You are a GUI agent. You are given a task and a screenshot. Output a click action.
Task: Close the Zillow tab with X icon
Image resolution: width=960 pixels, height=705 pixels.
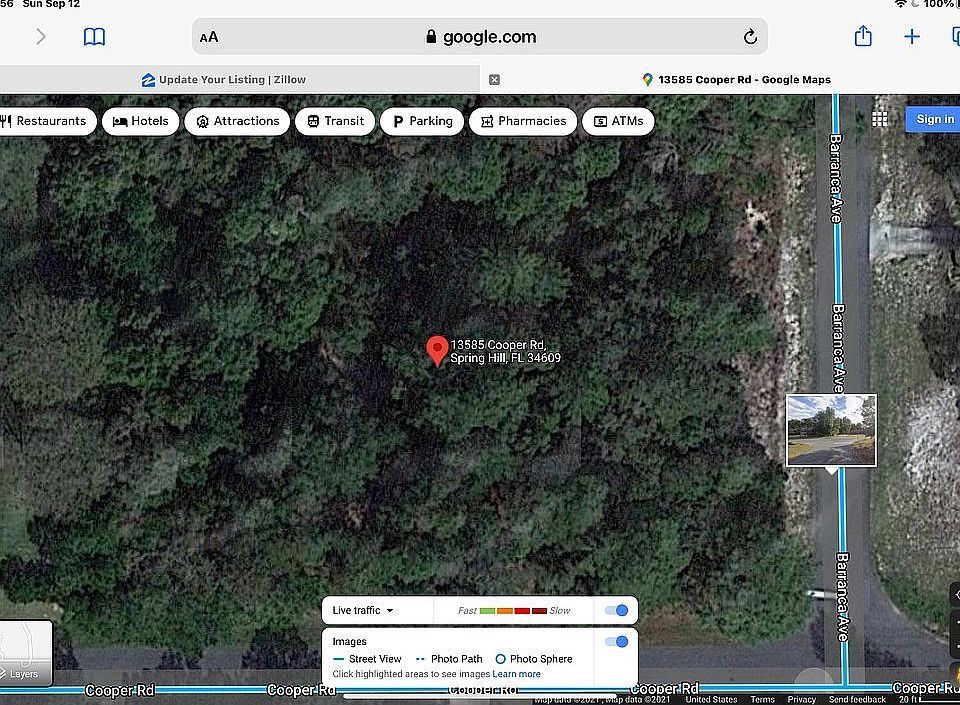494,80
